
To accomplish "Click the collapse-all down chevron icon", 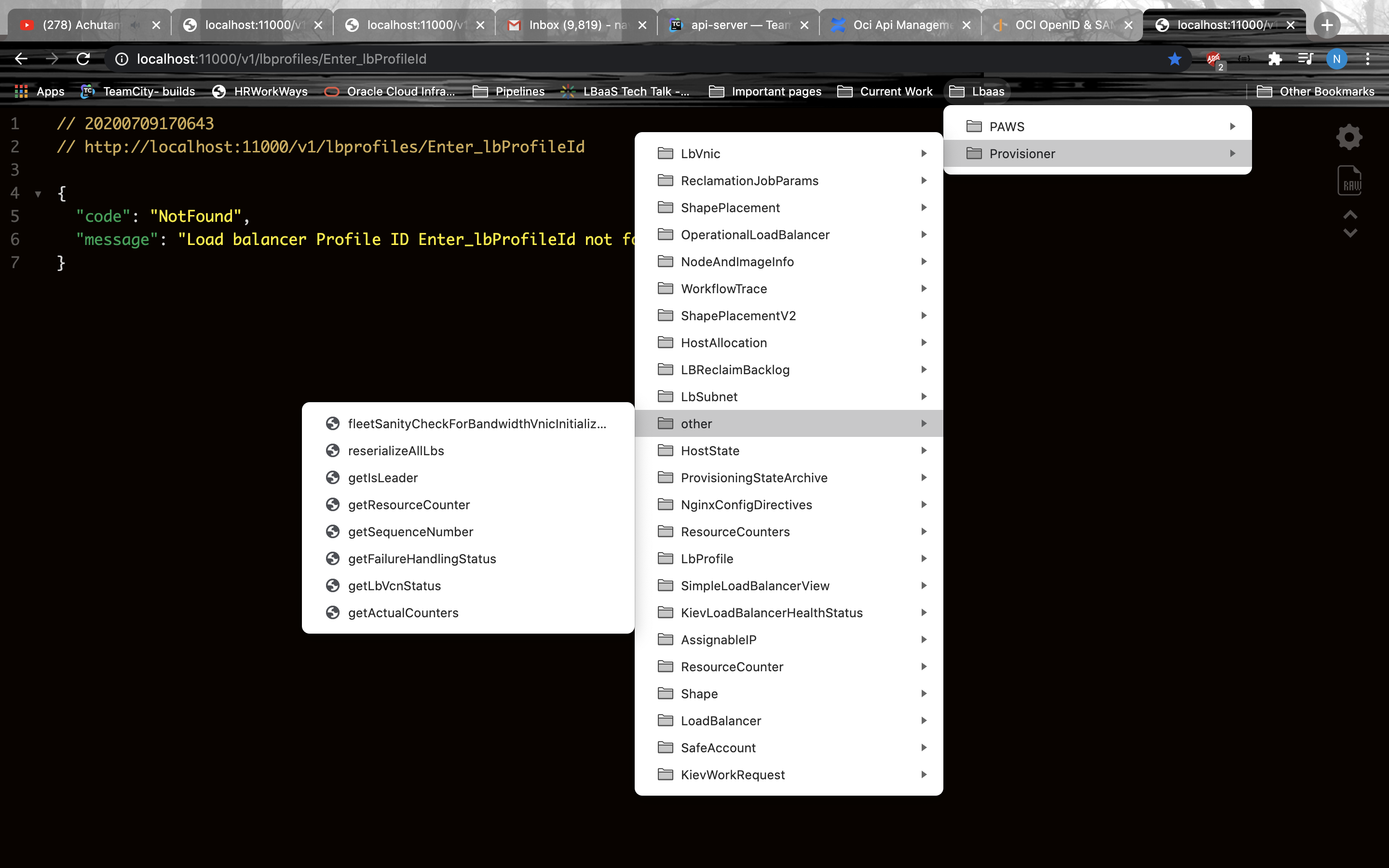I will coord(1349,232).
